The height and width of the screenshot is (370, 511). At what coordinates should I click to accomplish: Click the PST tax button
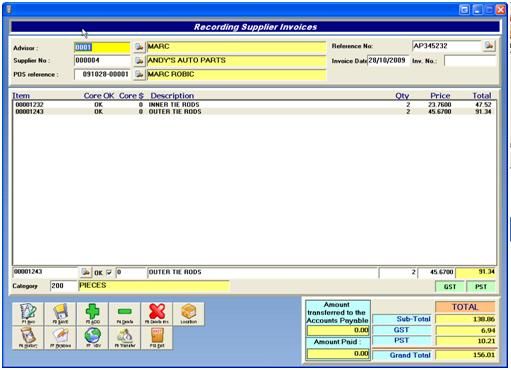pos(481,287)
